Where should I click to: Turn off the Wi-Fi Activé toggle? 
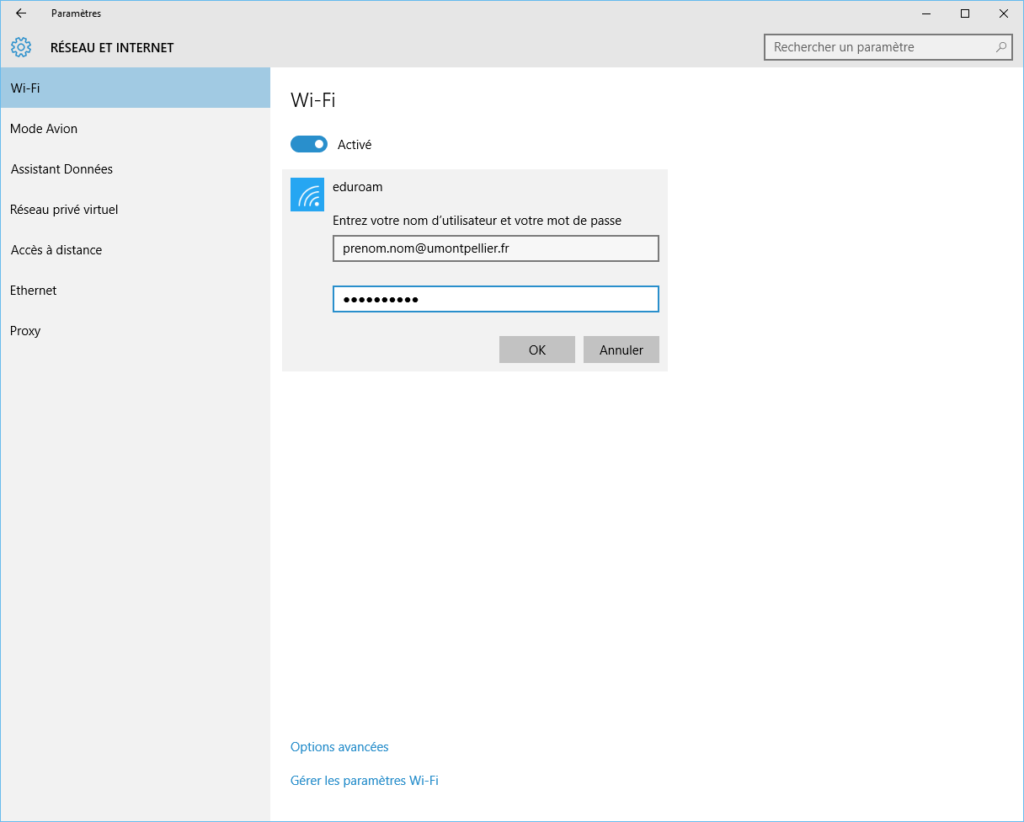(x=309, y=144)
